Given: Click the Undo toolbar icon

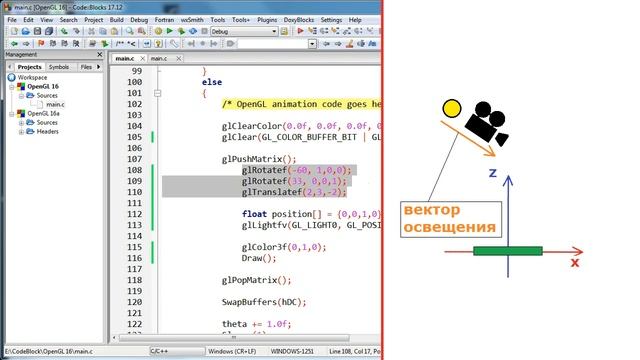Looking at the screenshot, I should [x=64, y=31].
